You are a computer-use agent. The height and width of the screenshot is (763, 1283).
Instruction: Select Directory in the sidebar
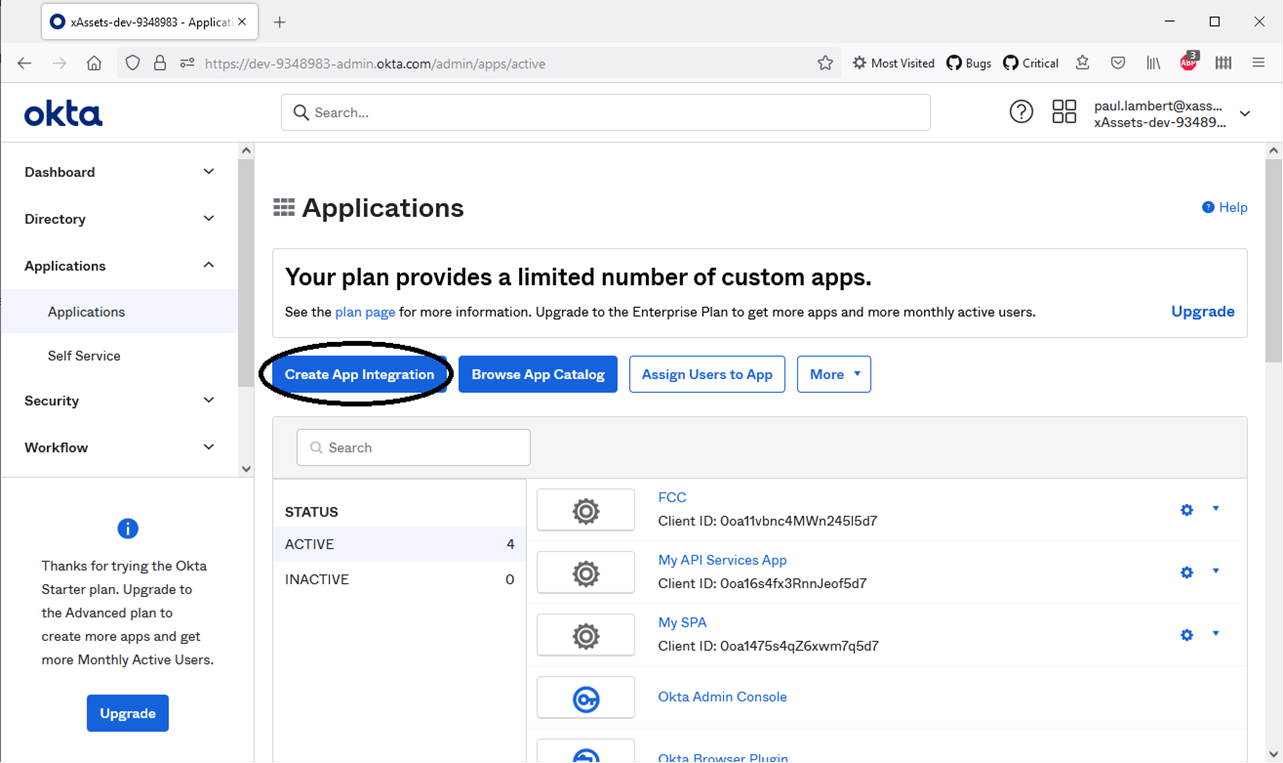click(x=54, y=218)
